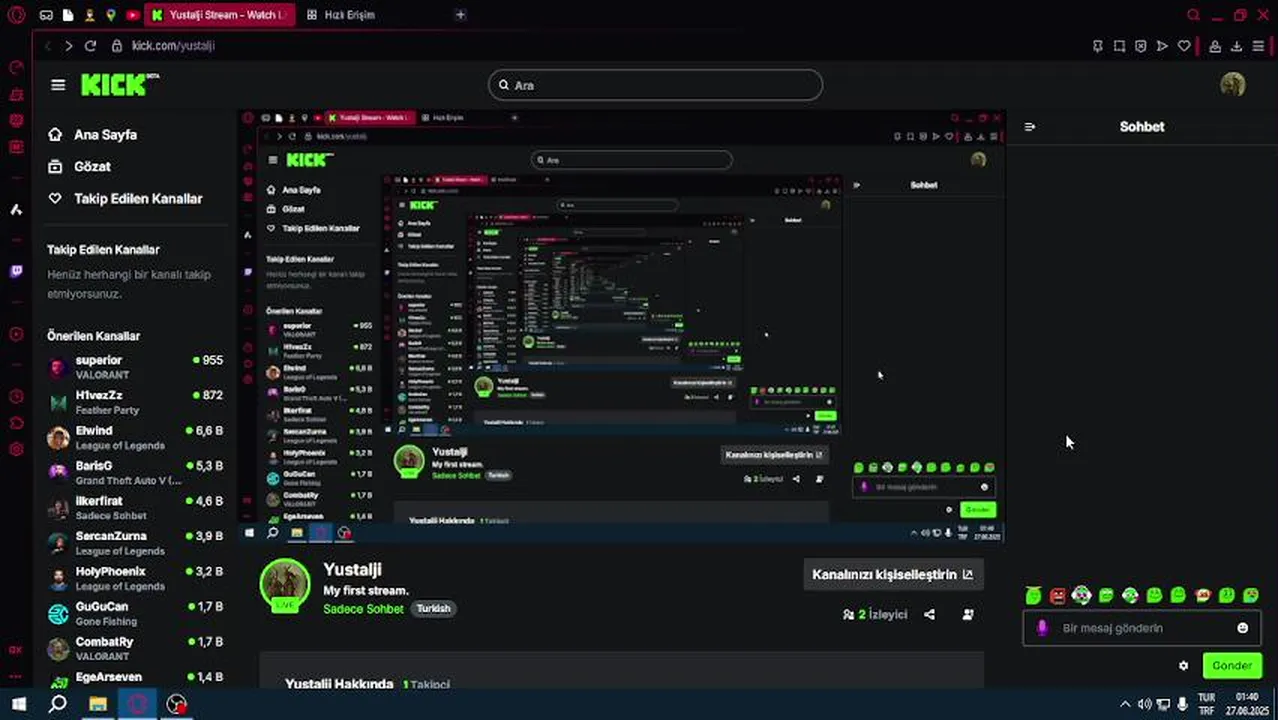Click the user icon beside share

pyautogui.click(x=968, y=615)
